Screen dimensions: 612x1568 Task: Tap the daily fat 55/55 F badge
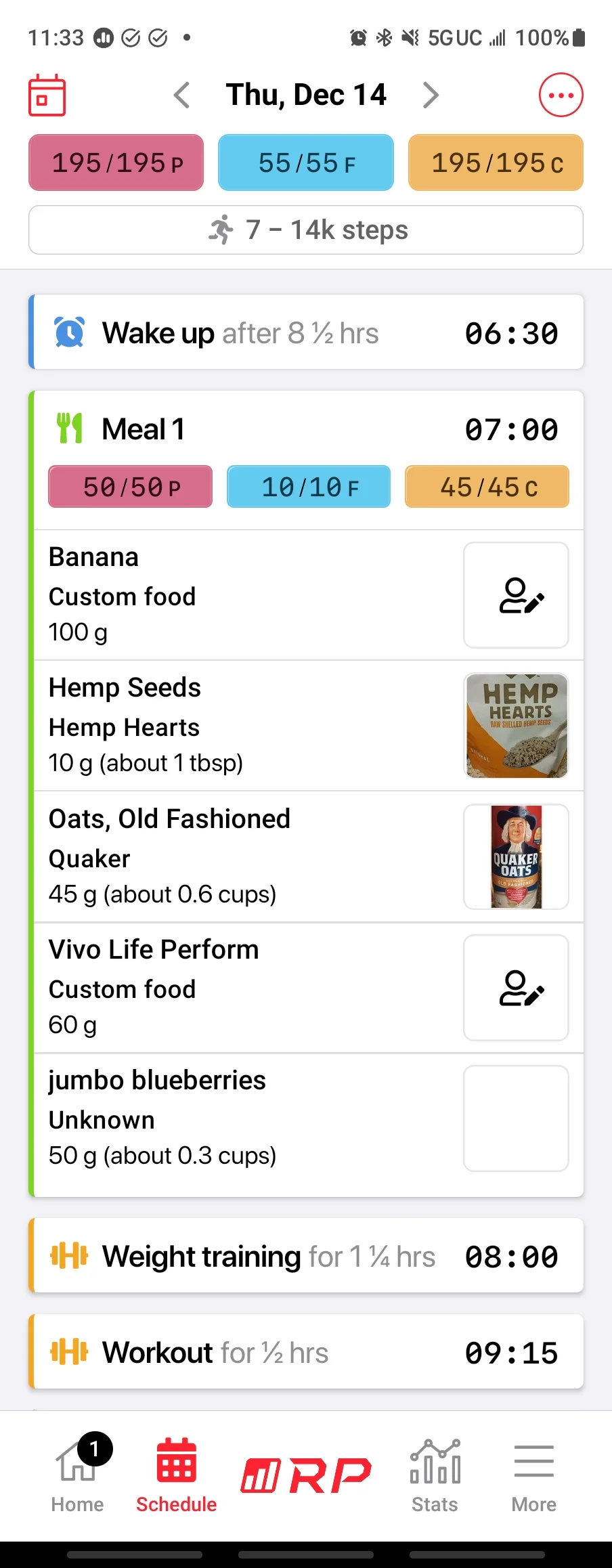pyautogui.click(x=306, y=162)
